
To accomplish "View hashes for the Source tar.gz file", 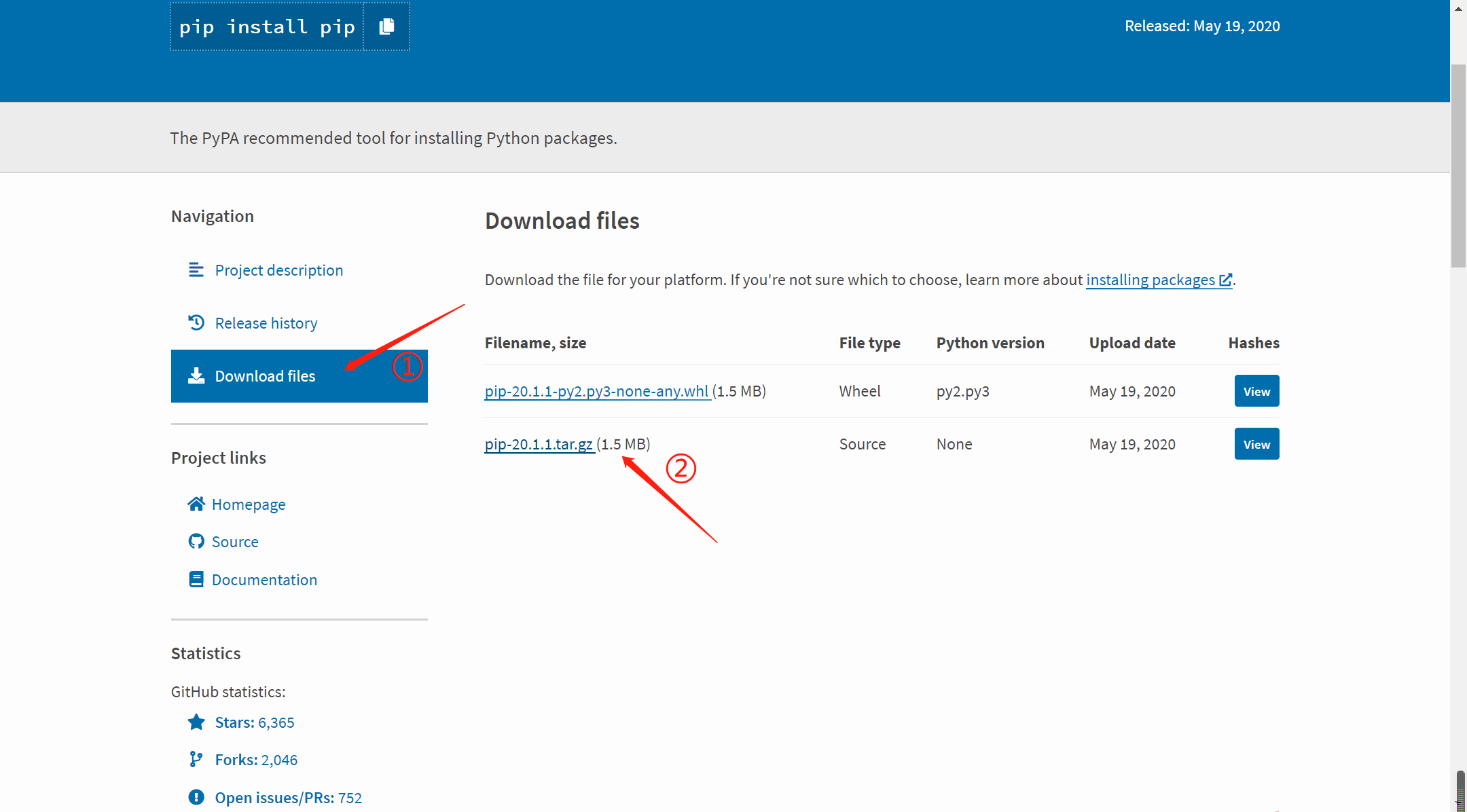I will [1256, 444].
